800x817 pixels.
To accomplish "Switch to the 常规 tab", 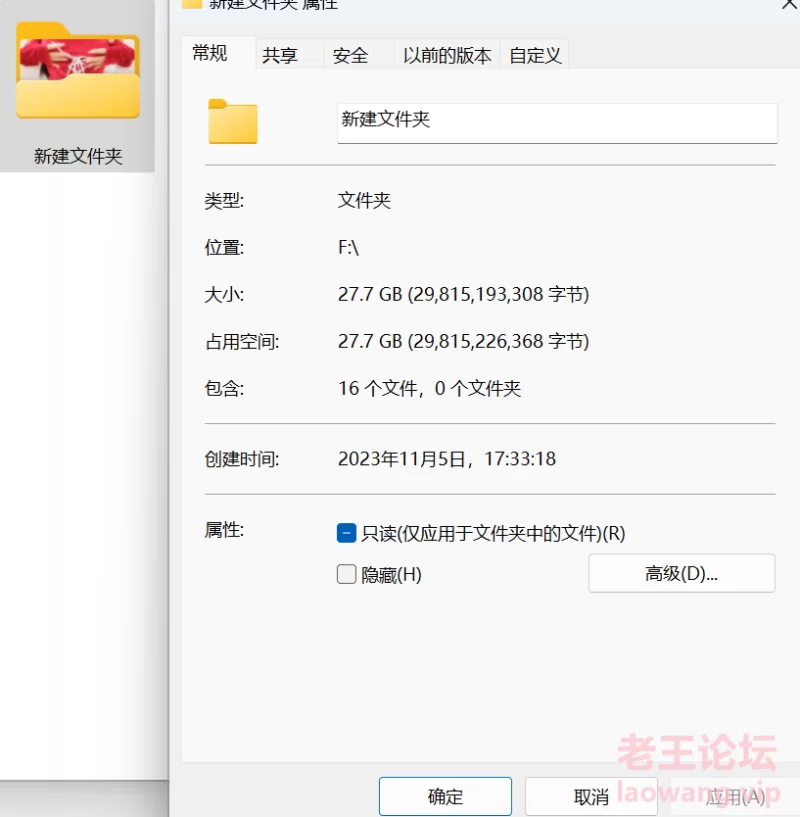I will click(210, 53).
